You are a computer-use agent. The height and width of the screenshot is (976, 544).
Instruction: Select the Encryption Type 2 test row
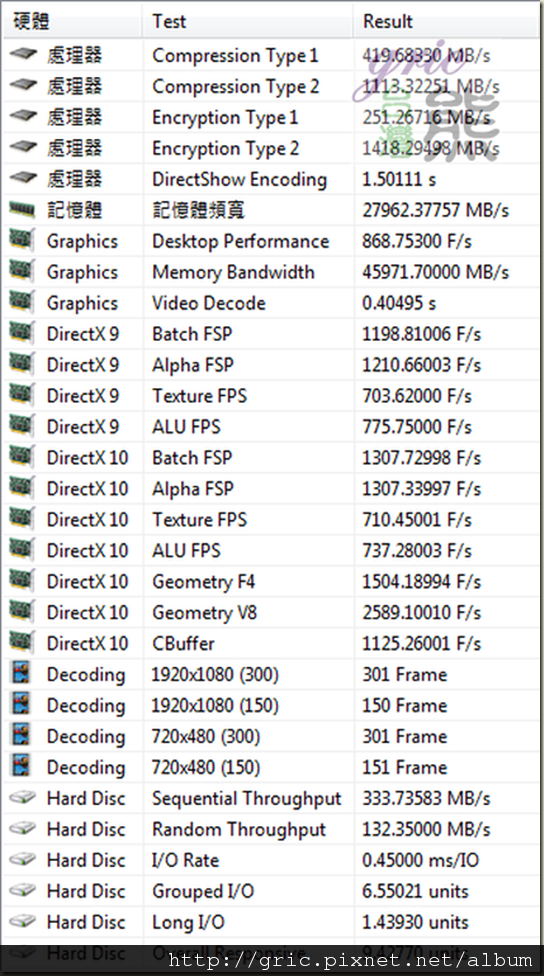coord(271,148)
